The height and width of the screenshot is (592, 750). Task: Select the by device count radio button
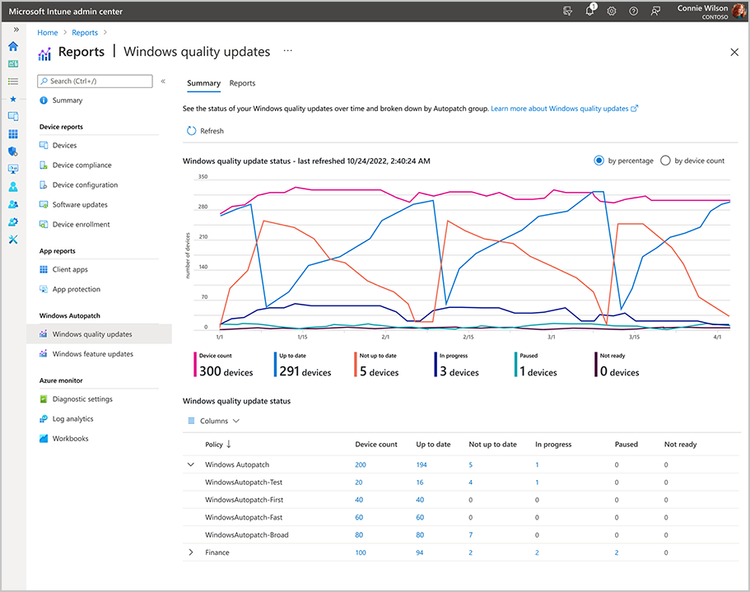click(x=665, y=161)
